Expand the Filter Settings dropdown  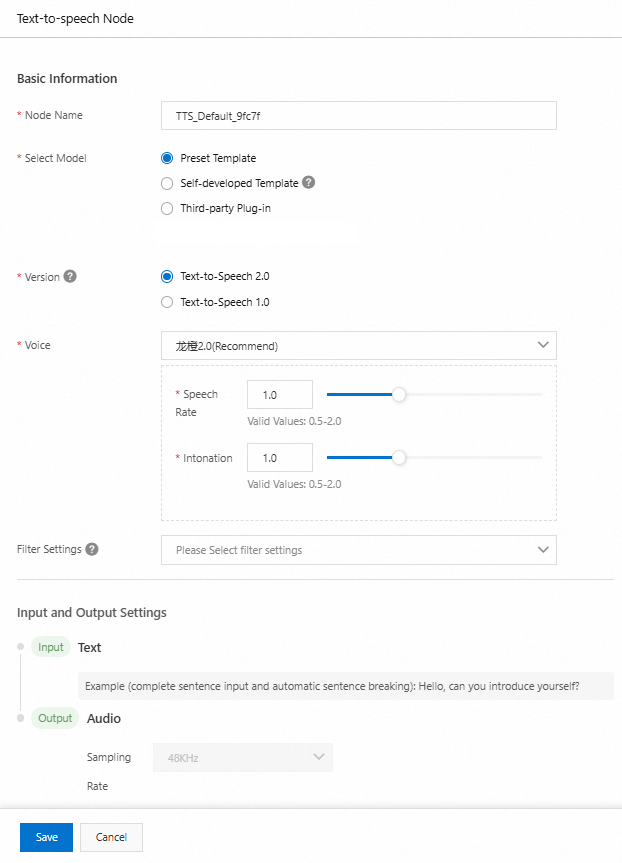358,550
